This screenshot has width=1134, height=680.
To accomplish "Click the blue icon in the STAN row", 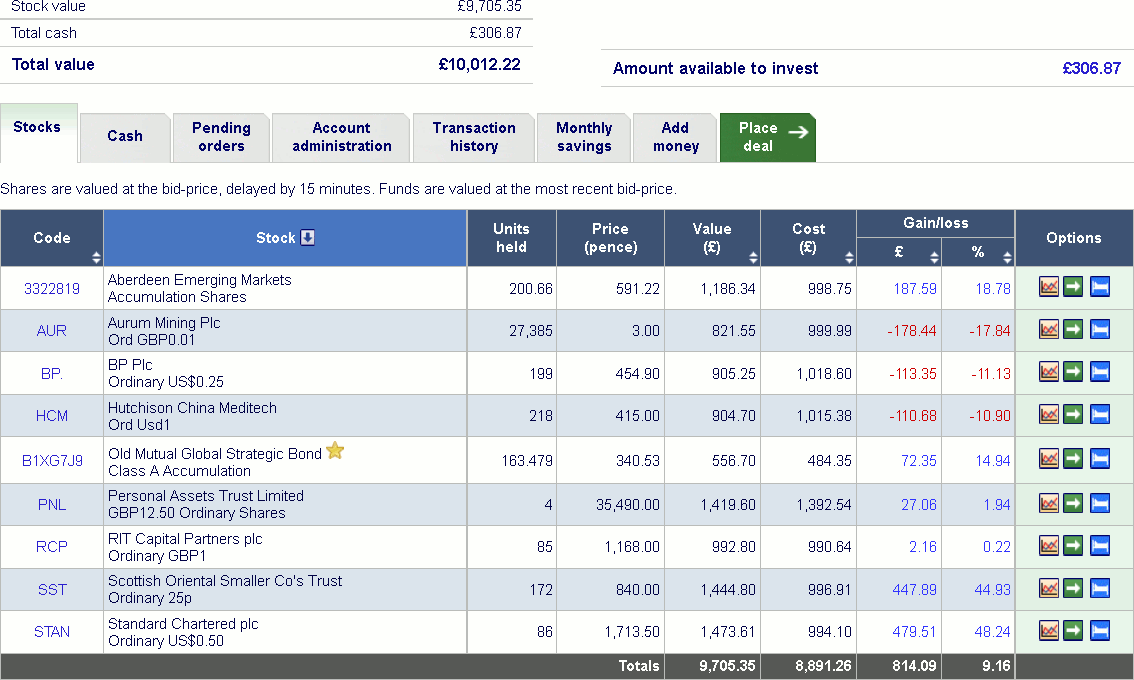I will point(1099,631).
